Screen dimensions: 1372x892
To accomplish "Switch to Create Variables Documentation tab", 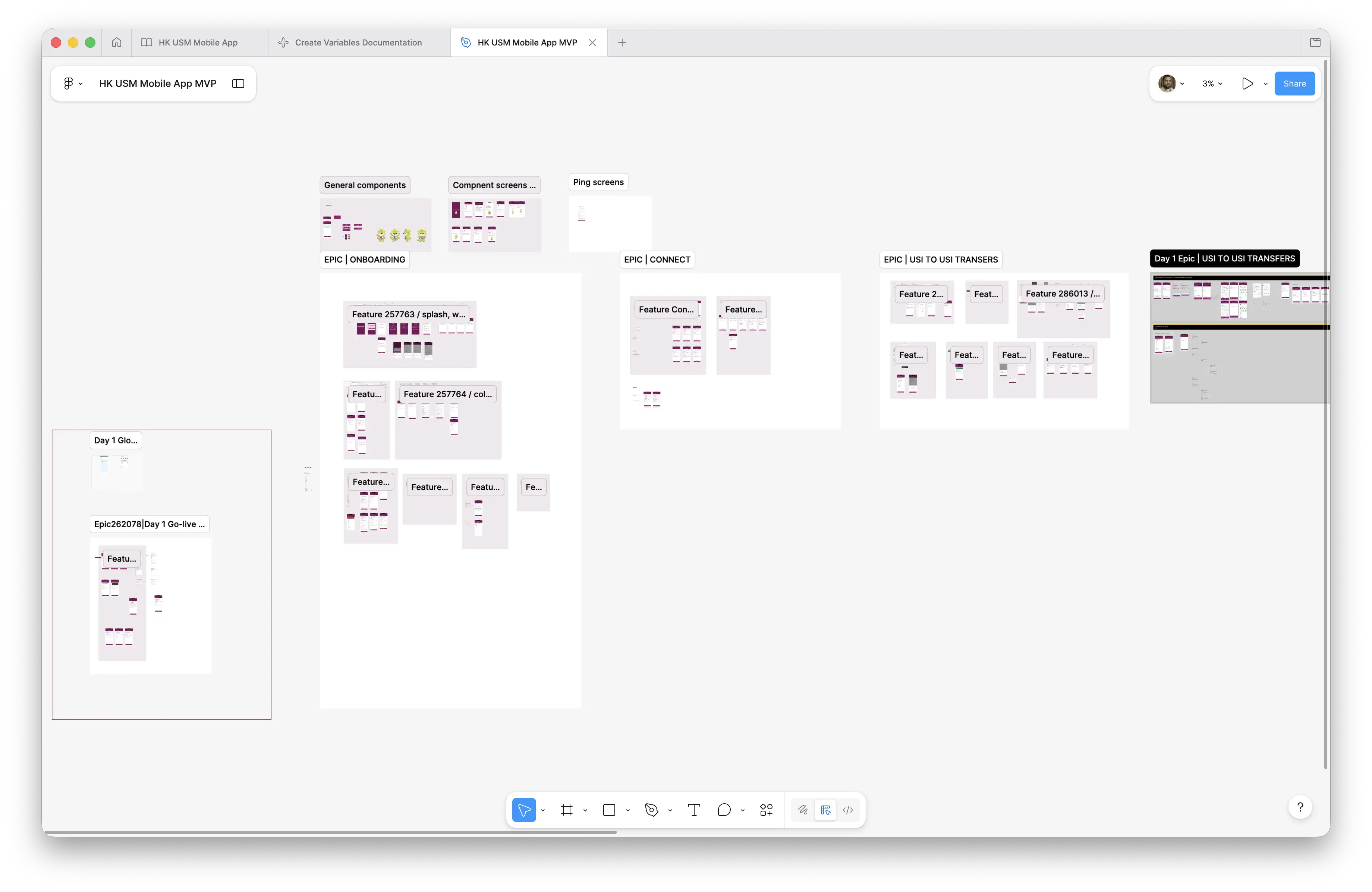I will tap(358, 43).
